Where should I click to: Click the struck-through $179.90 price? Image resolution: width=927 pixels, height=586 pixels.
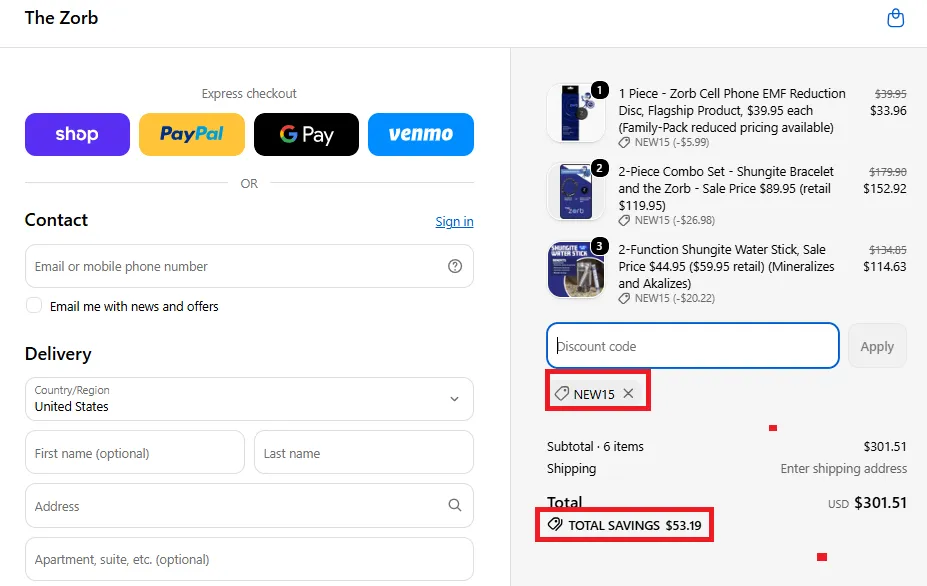pyautogui.click(x=888, y=171)
